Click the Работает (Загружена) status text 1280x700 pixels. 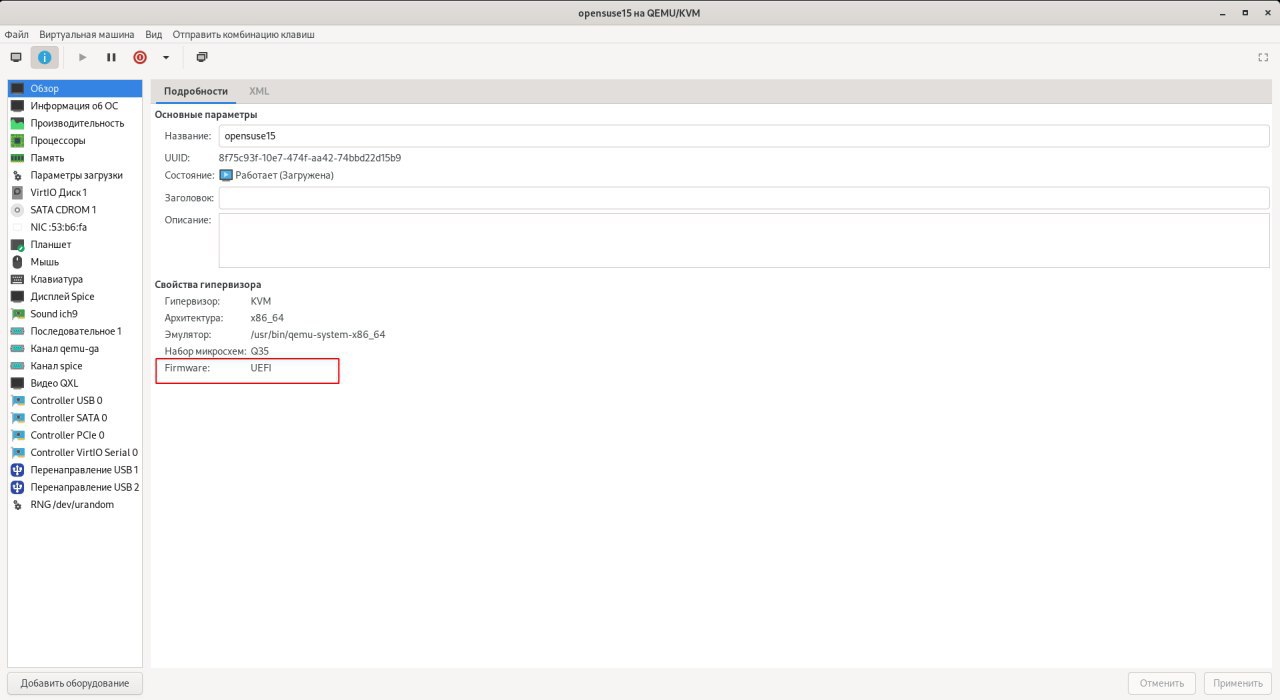[x=285, y=175]
